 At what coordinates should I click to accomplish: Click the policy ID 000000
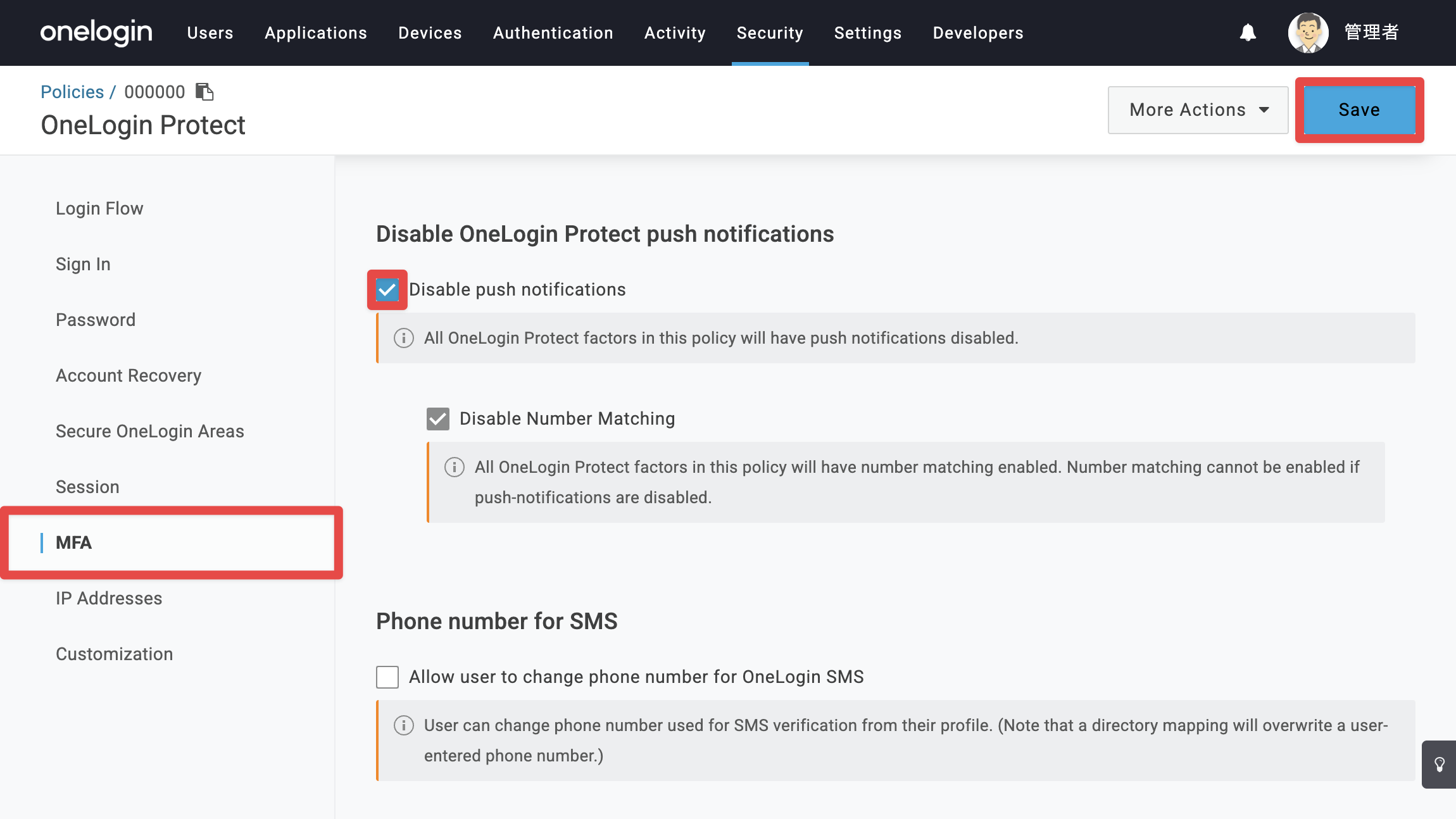[154, 92]
